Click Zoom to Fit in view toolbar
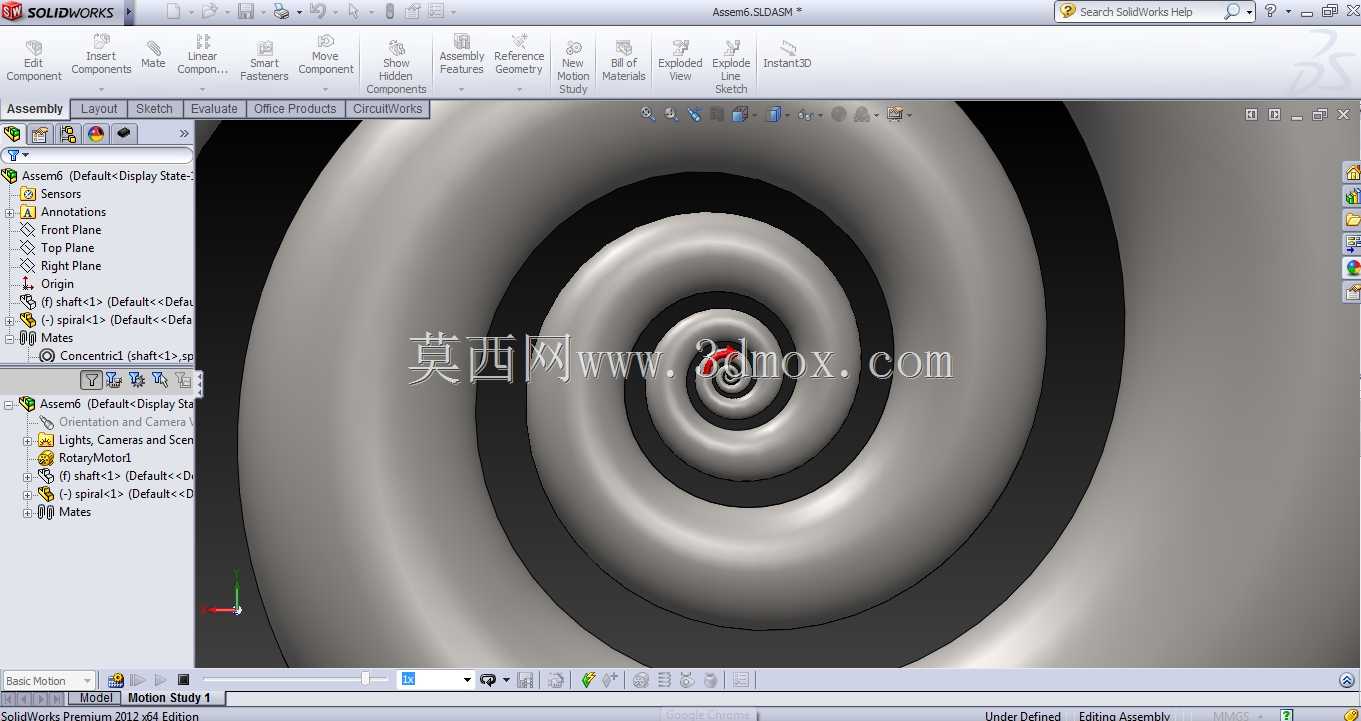Image resolution: width=1361 pixels, height=721 pixels. [x=648, y=114]
